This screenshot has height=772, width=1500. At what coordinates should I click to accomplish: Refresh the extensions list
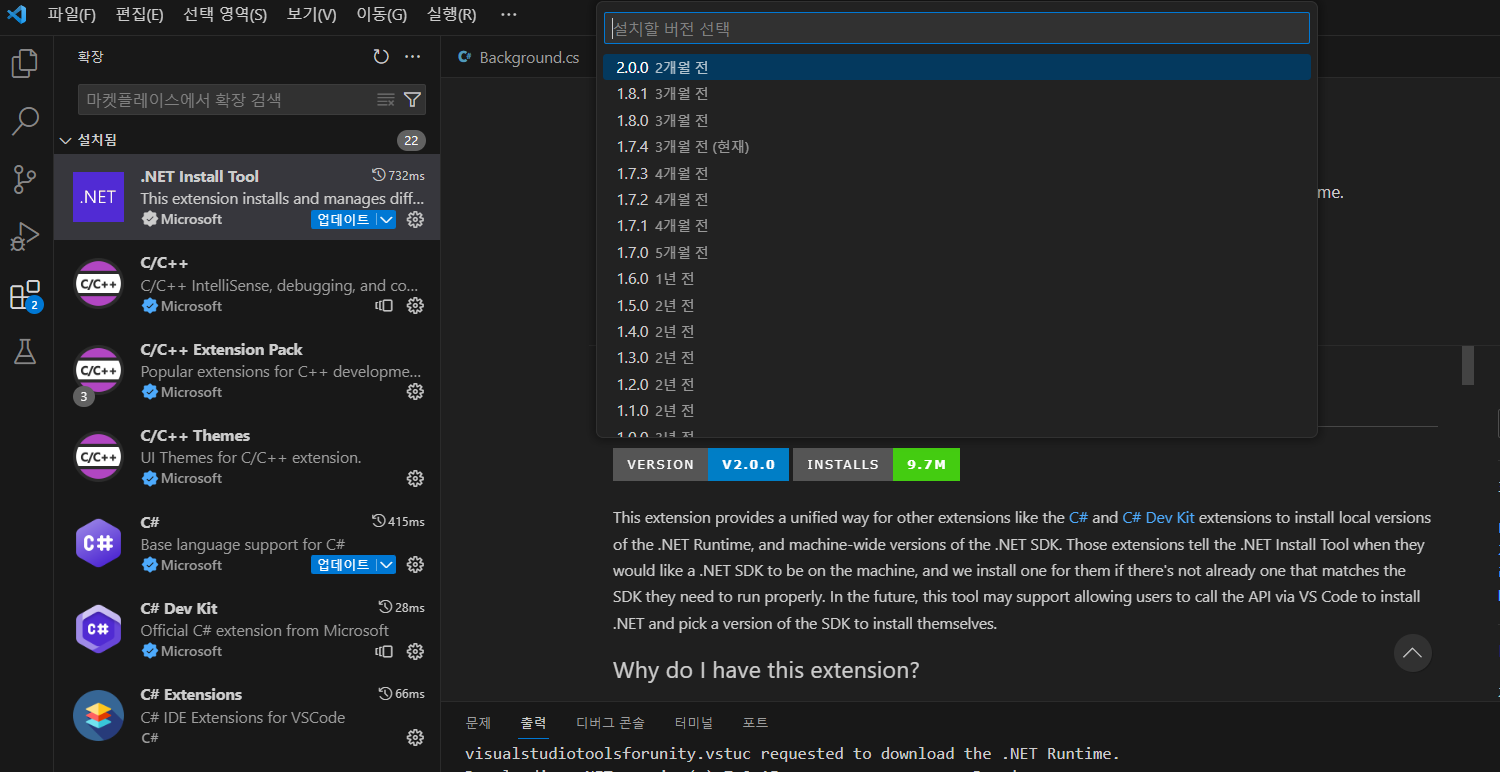[x=381, y=57]
